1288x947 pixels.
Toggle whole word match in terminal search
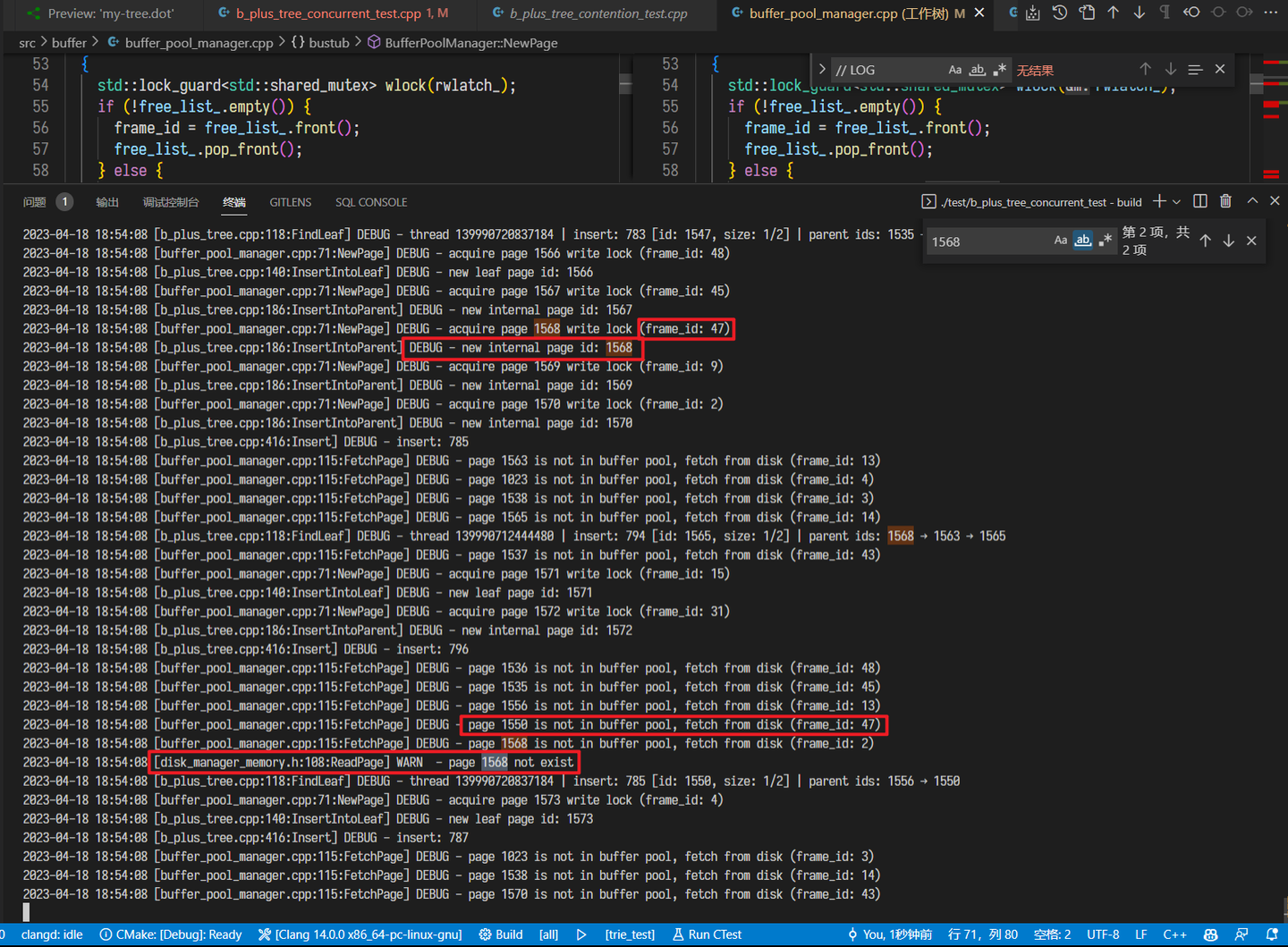[x=1082, y=241]
